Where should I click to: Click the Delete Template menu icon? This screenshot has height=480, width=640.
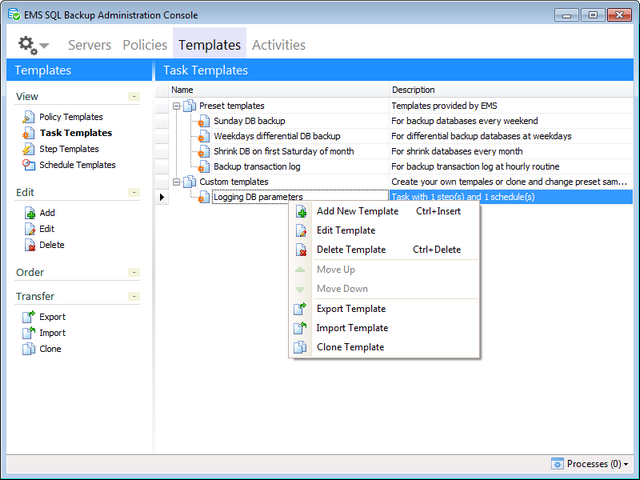(301, 250)
